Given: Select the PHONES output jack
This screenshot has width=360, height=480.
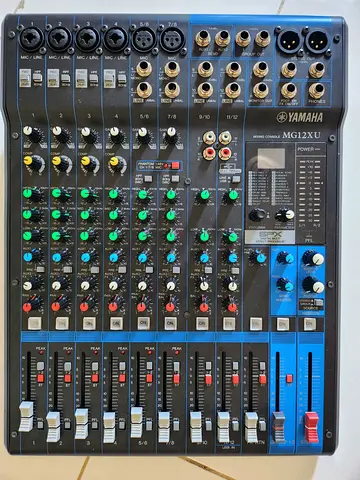Looking at the screenshot, I should (317, 91).
